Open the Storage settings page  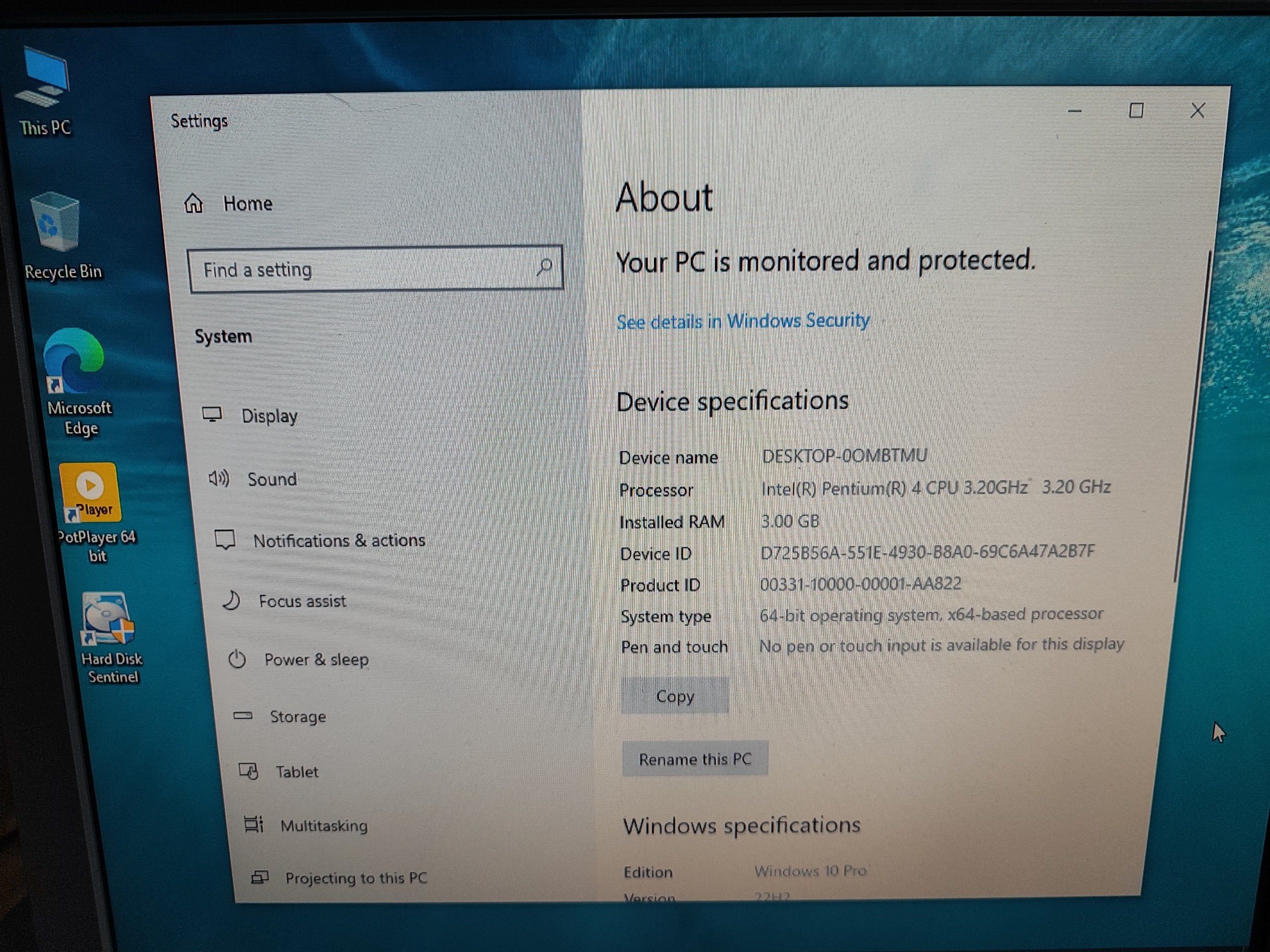point(298,716)
